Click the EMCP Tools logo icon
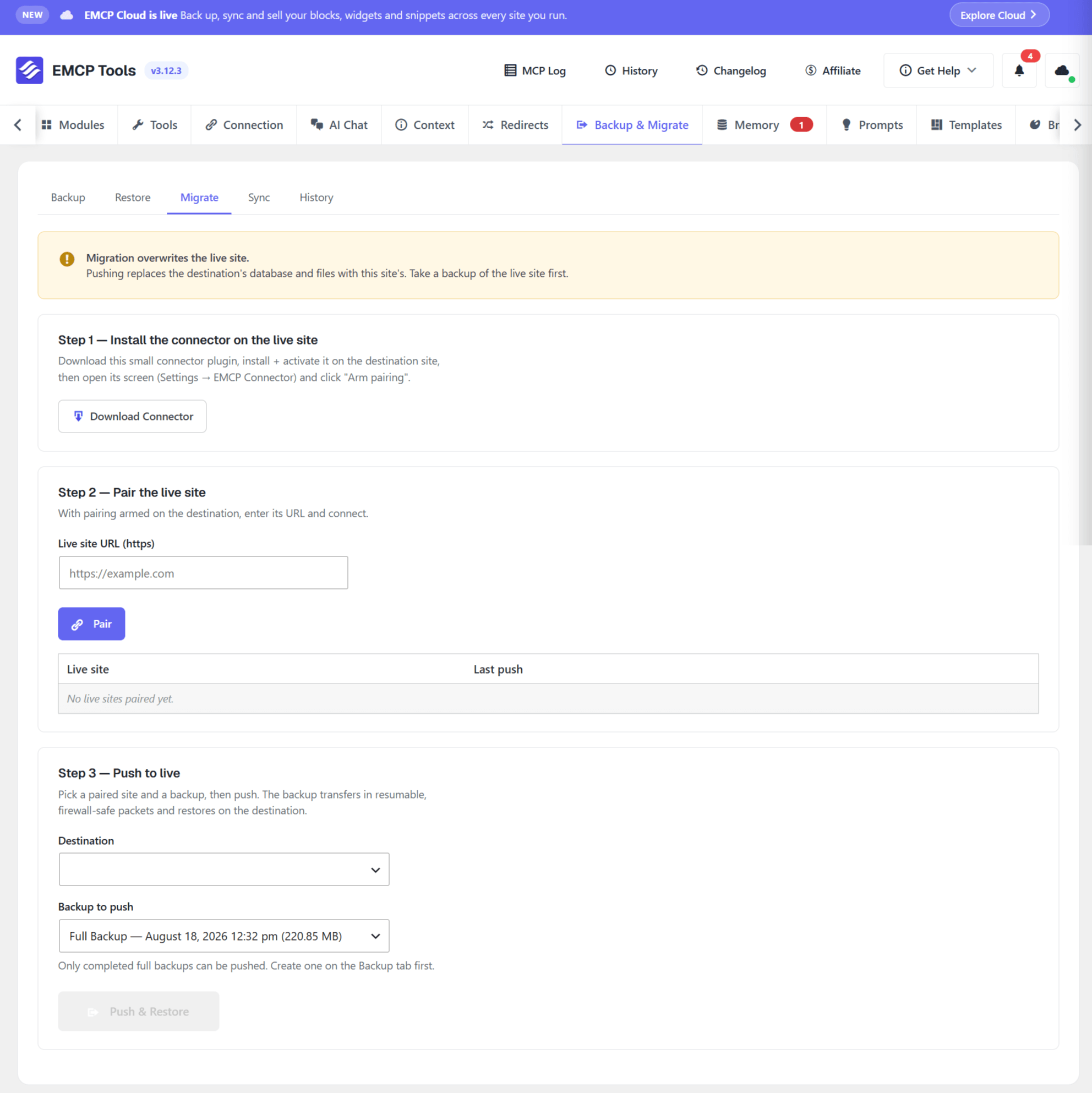Screen dimensions: 1092x1093 tap(29, 70)
